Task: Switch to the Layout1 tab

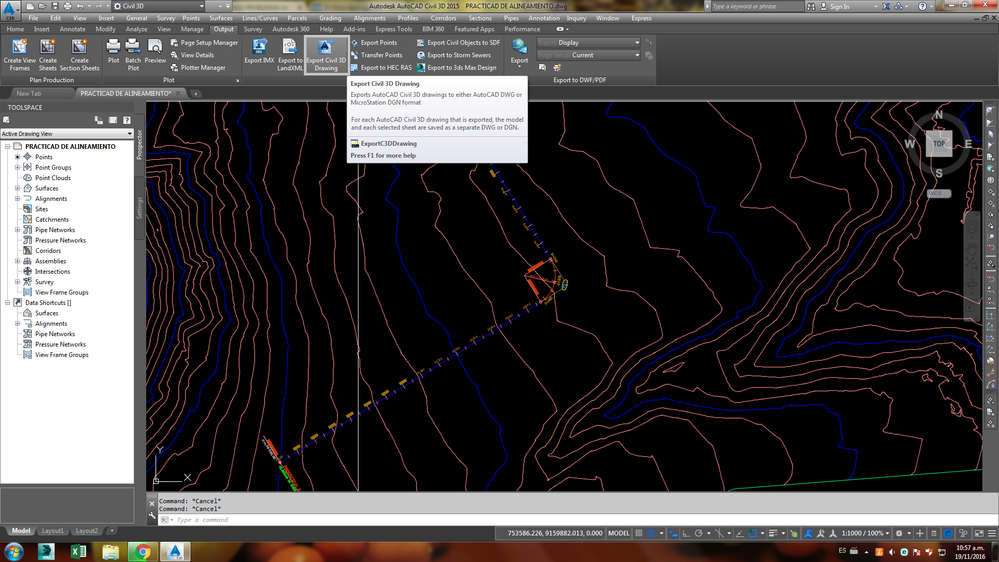Action: pos(53,531)
